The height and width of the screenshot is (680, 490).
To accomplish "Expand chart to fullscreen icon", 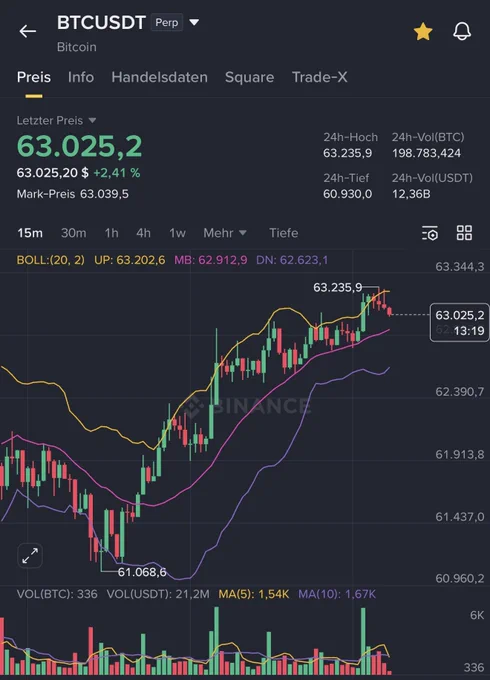I will pos(30,556).
